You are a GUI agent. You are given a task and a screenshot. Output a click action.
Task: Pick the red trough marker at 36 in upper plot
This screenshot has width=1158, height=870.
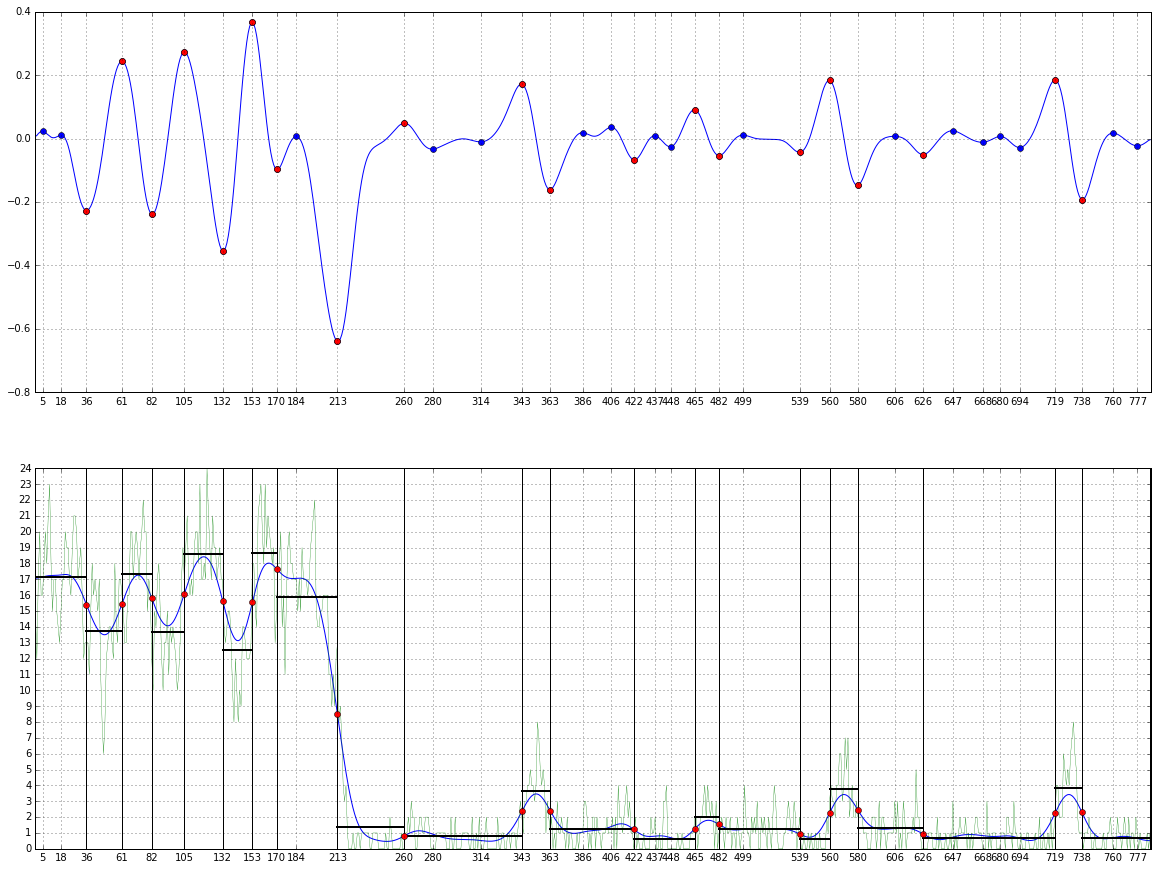tap(86, 211)
